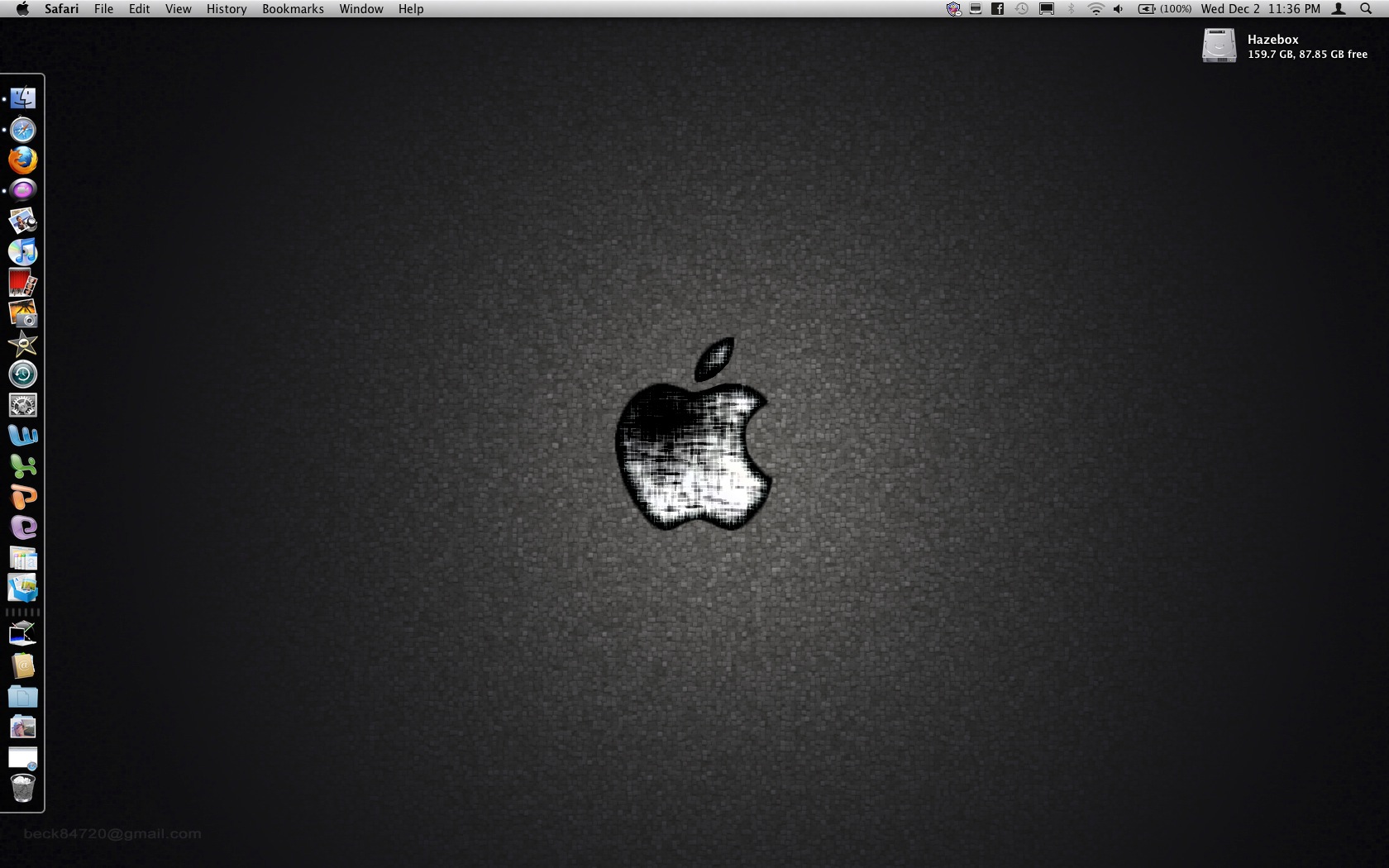
Task: Open Time Machine from the dock
Action: click(23, 374)
